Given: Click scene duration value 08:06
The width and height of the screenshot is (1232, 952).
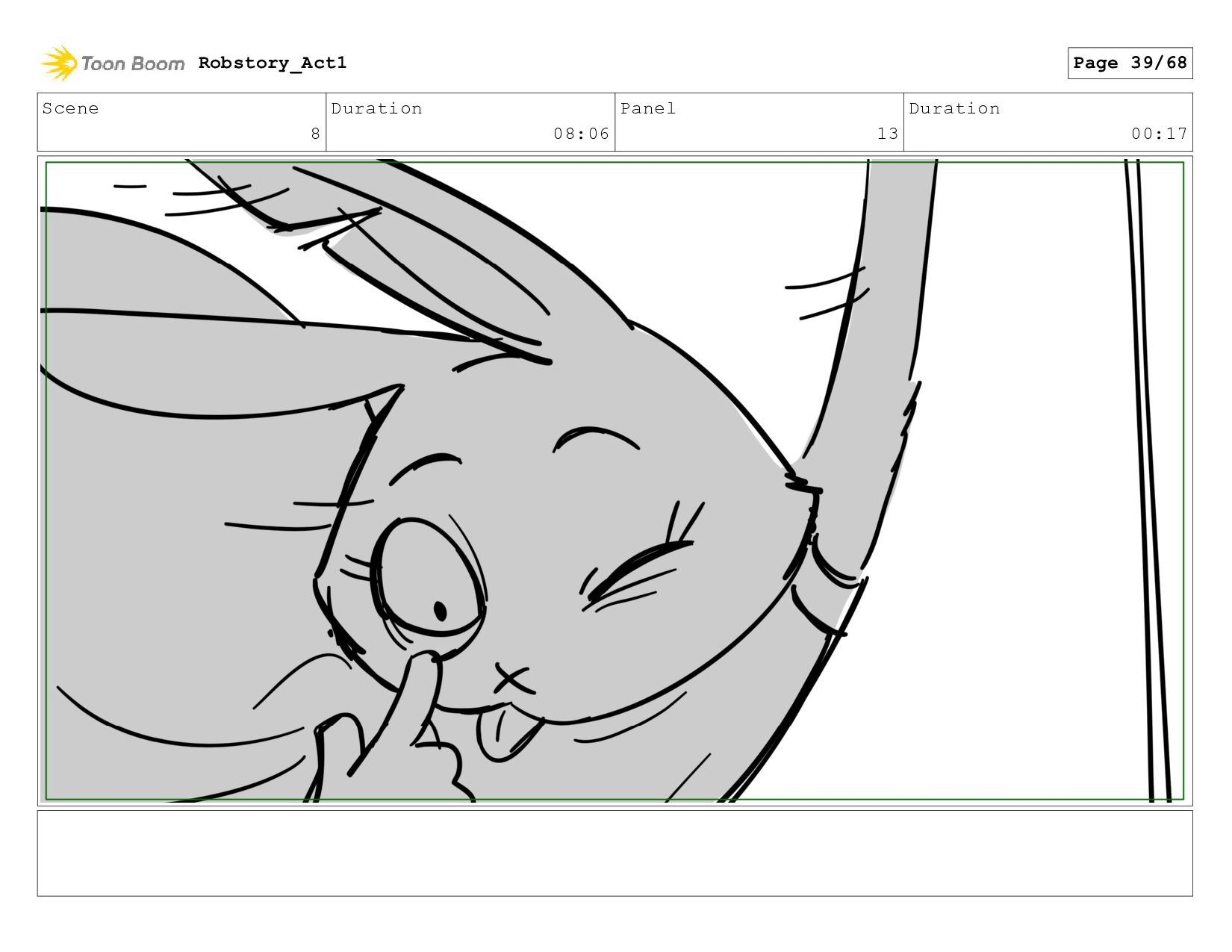Looking at the screenshot, I should [x=581, y=134].
